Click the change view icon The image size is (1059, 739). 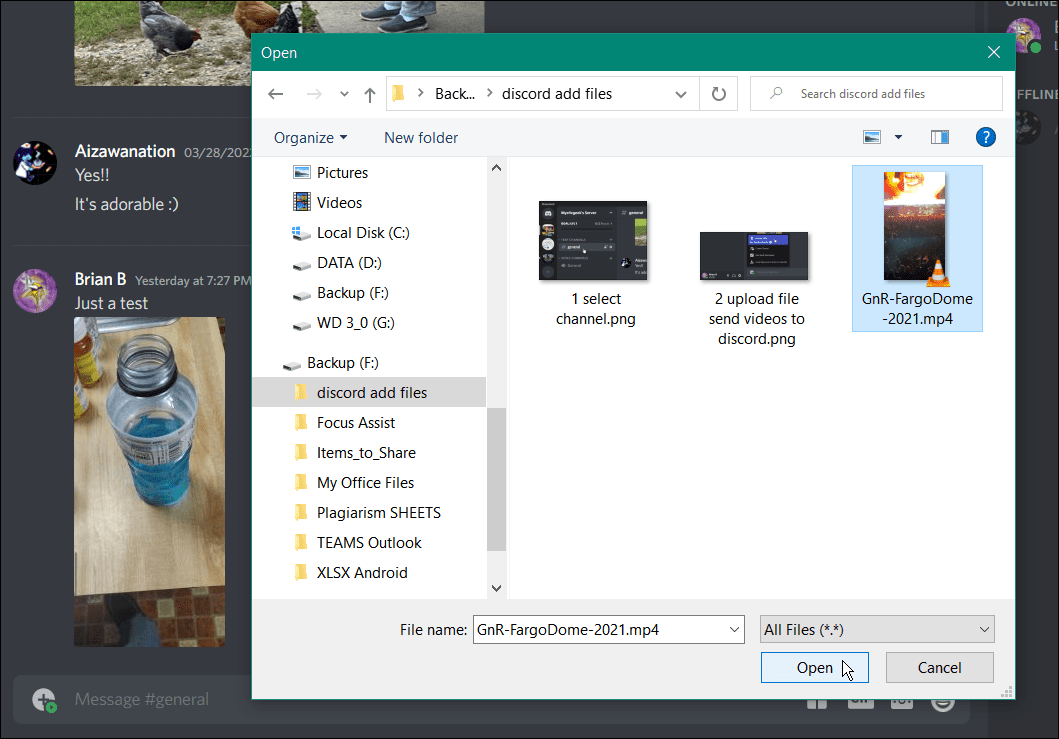(872, 137)
